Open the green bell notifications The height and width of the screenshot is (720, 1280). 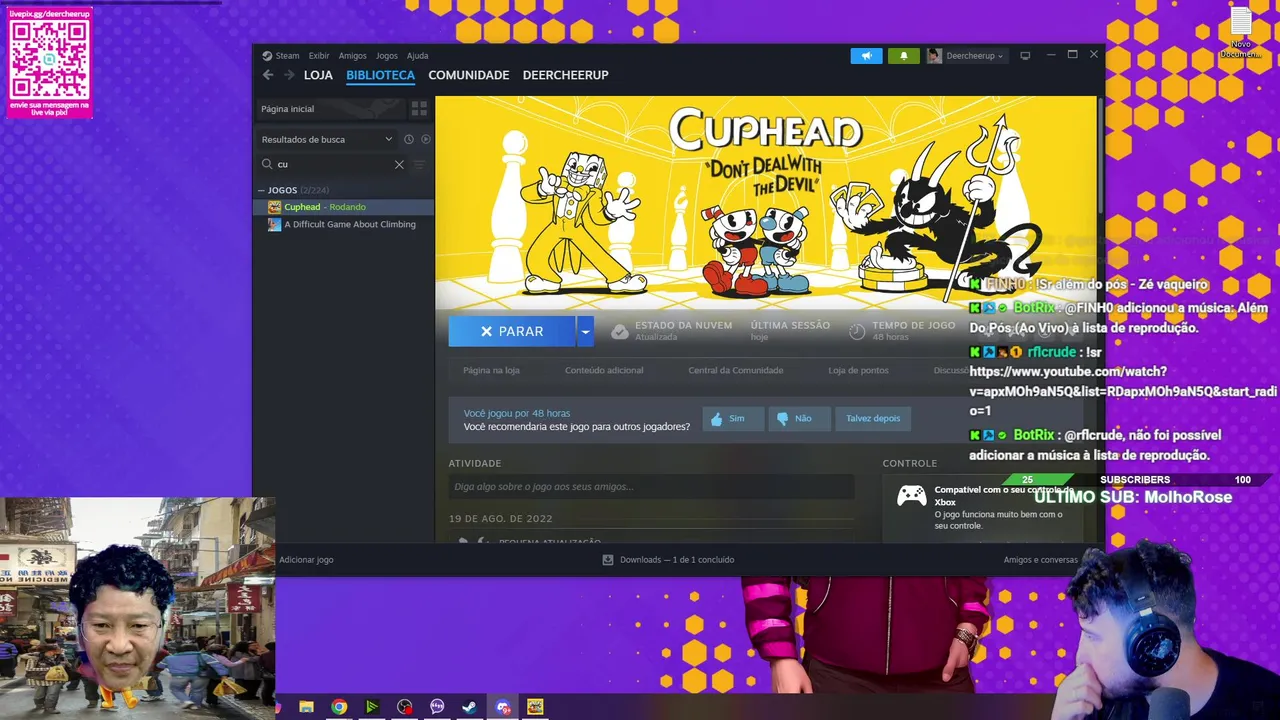pos(904,56)
